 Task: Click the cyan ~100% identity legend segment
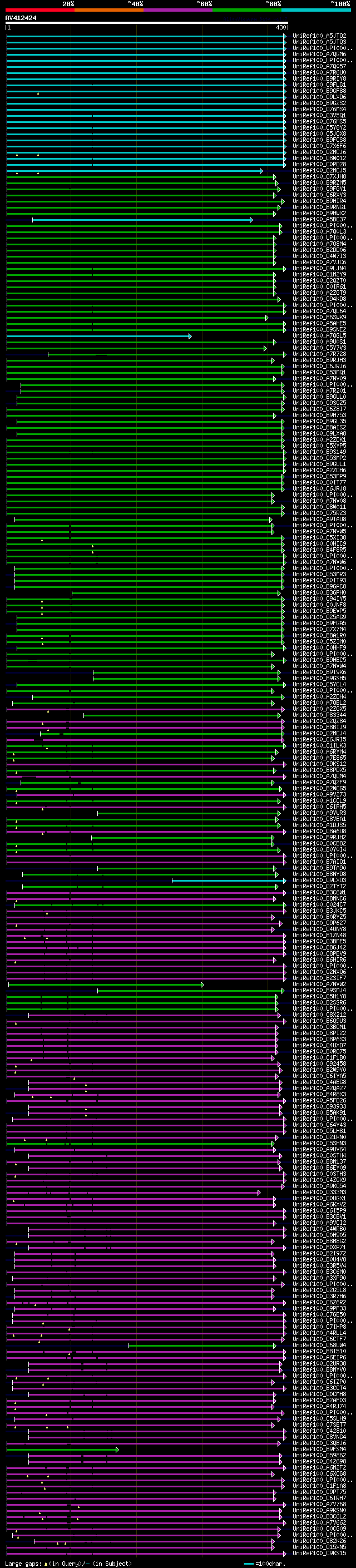click(316, 10)
